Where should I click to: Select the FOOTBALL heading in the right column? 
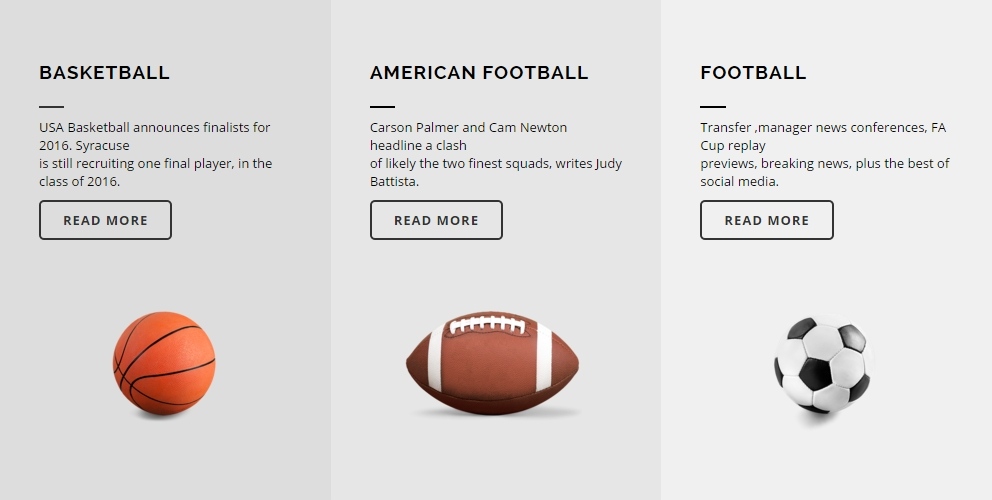[753, 73]
